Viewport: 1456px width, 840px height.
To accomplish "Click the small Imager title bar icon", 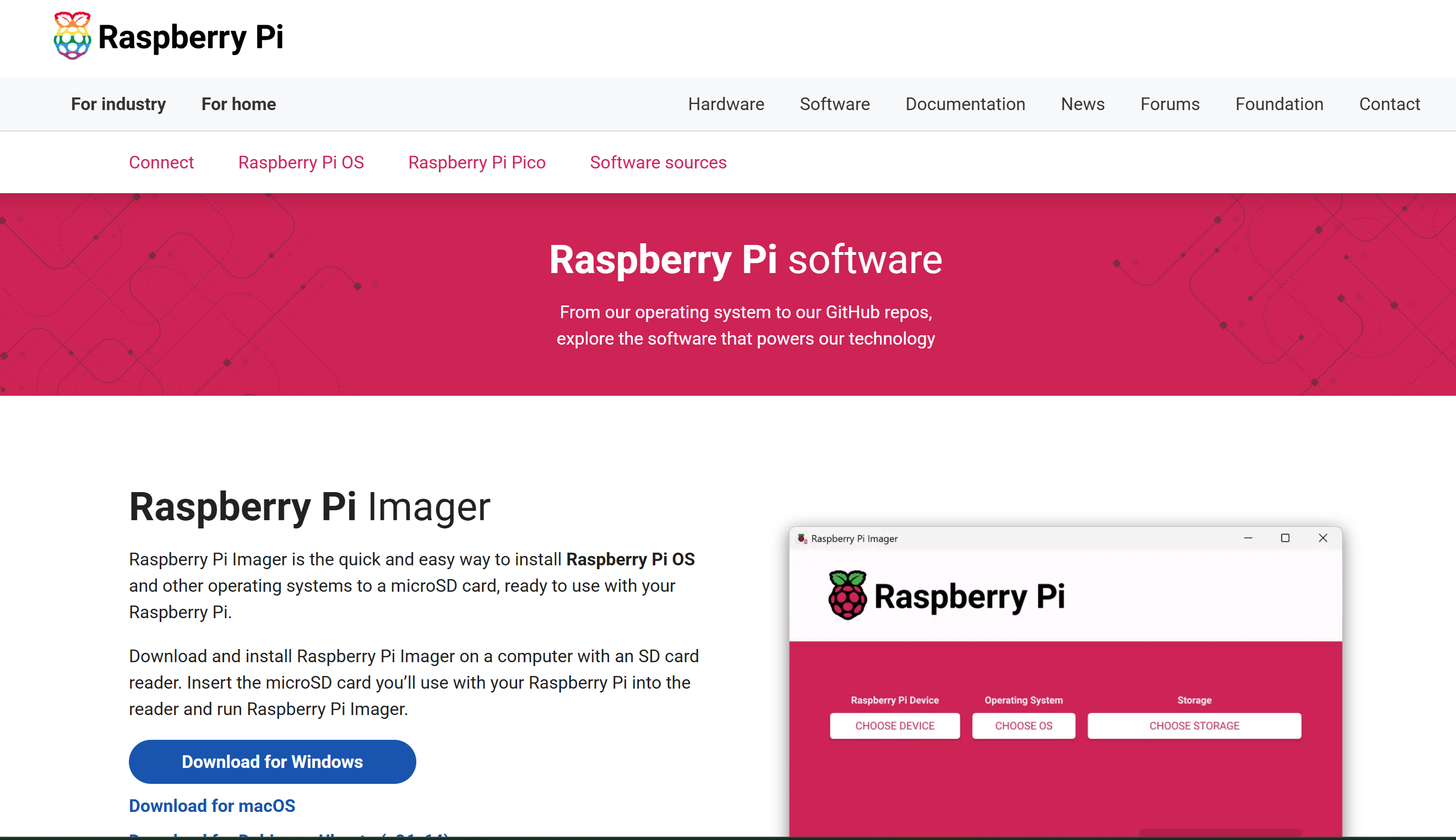I will coord(802,538).
